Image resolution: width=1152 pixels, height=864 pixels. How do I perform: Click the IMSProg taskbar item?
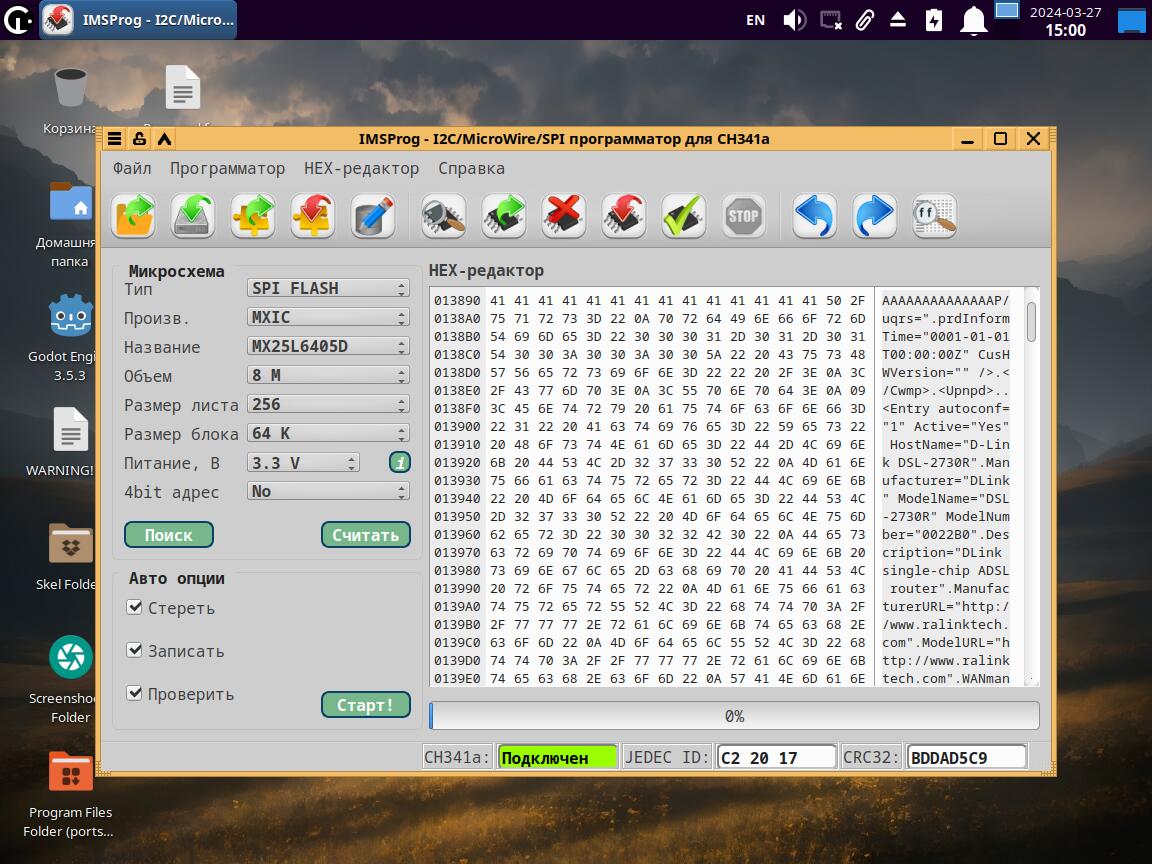coord(138,20)
